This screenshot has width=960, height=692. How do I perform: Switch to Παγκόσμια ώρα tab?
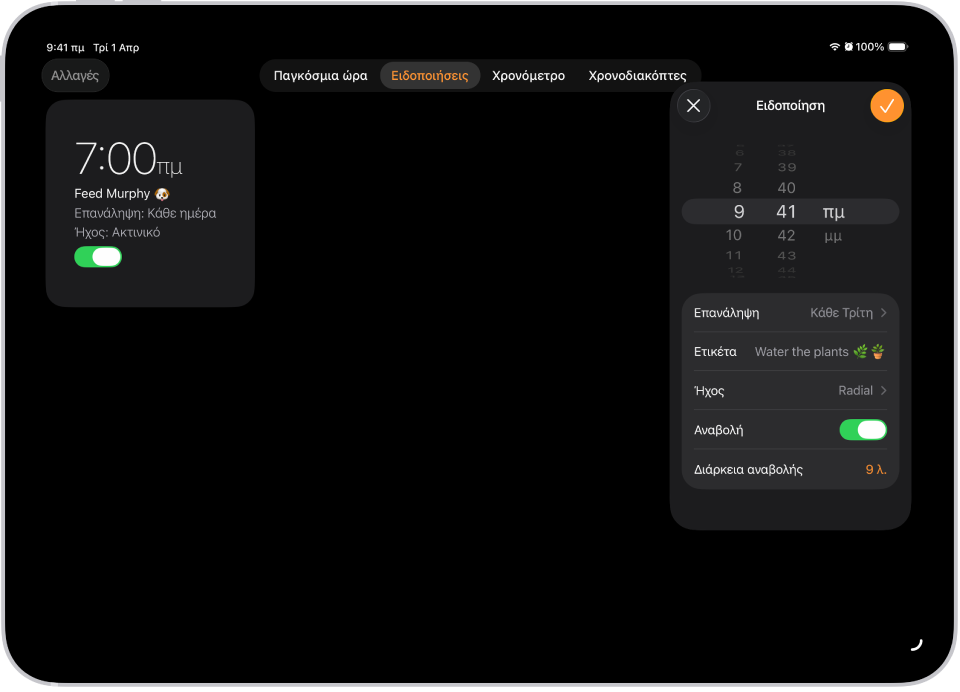pyautogui.click(x=320, y=76)
